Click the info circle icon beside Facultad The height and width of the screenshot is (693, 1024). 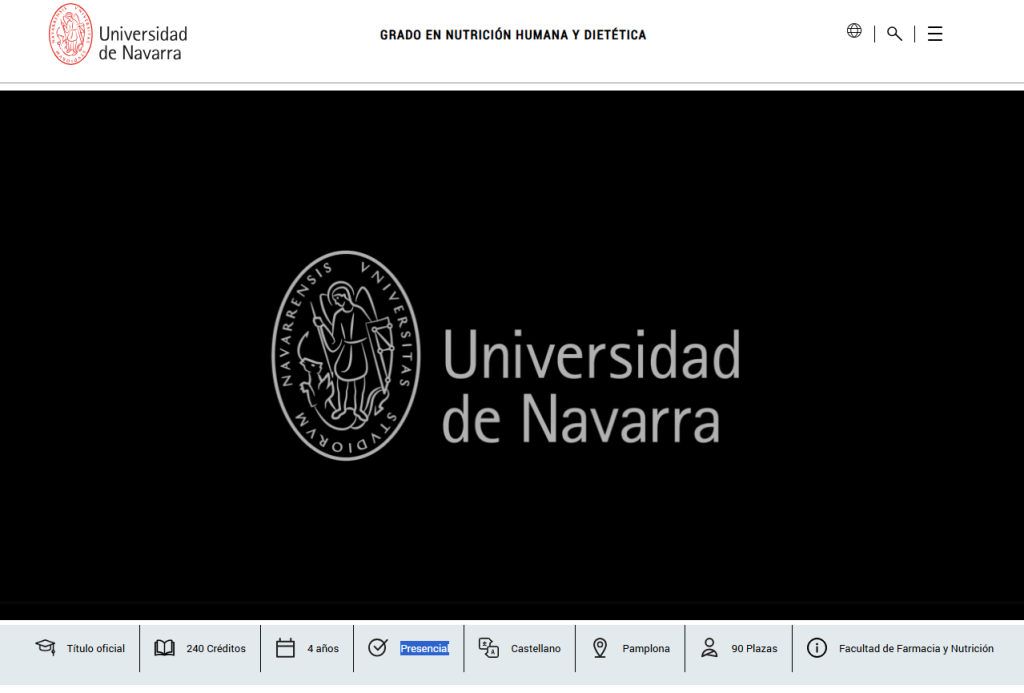tap(816, 648)
